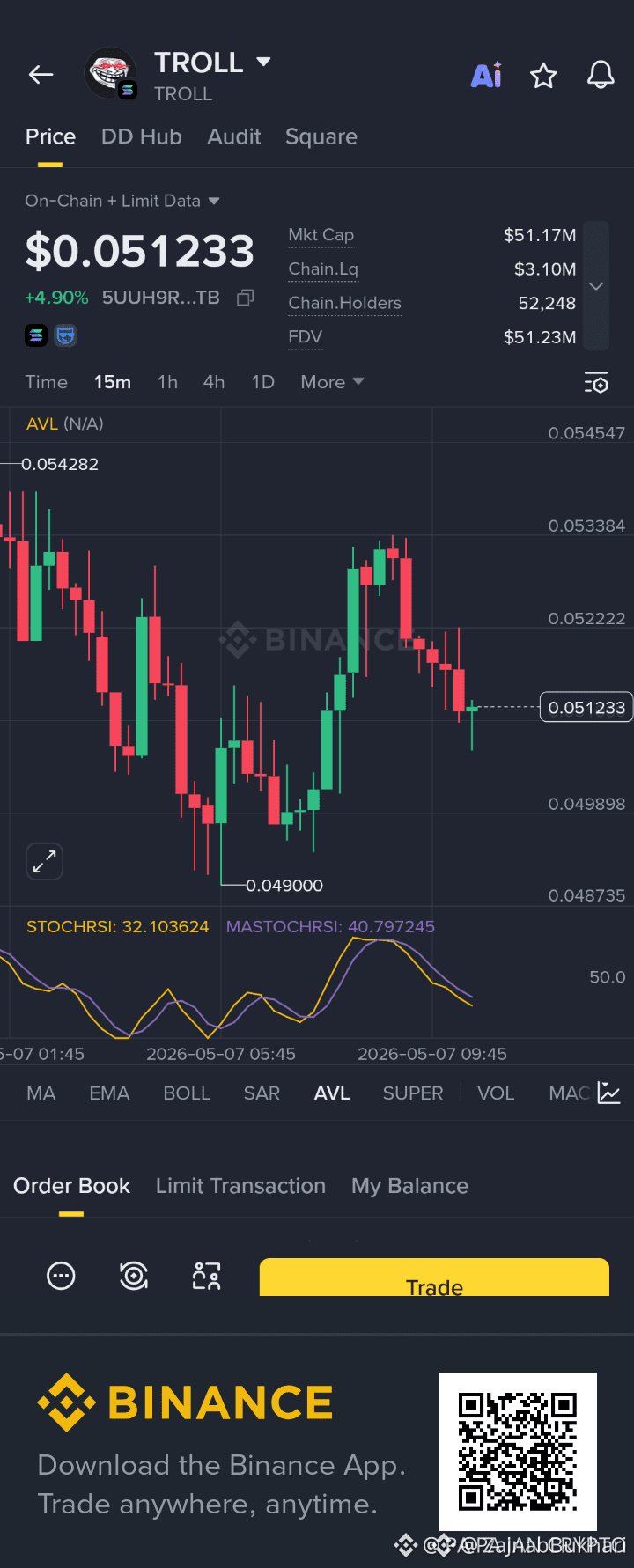Image resolution: width=634 pixels, height=1568 pixels.
Task: Tap the Binance logo in banner
Action: coord(185,1402)
